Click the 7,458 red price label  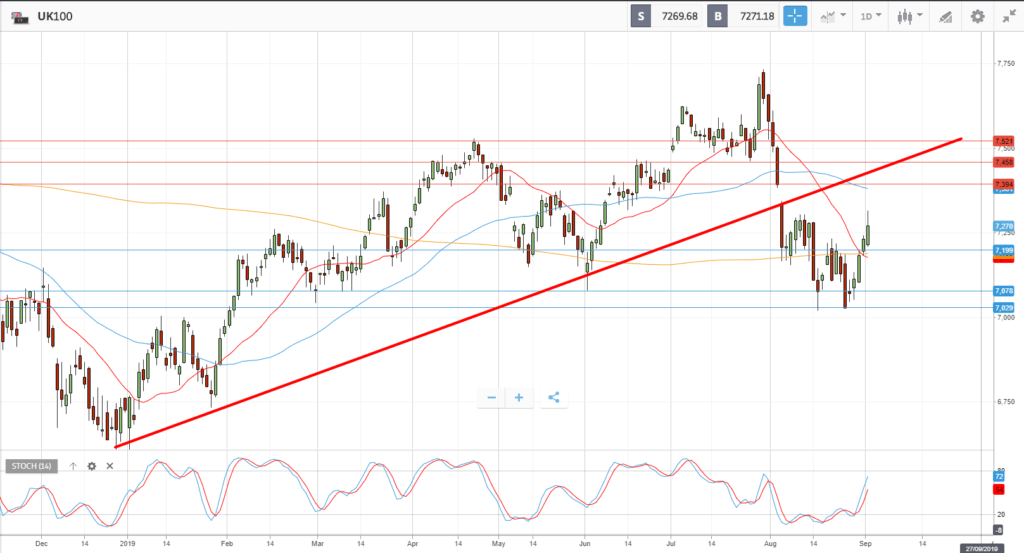point(1004,162)
